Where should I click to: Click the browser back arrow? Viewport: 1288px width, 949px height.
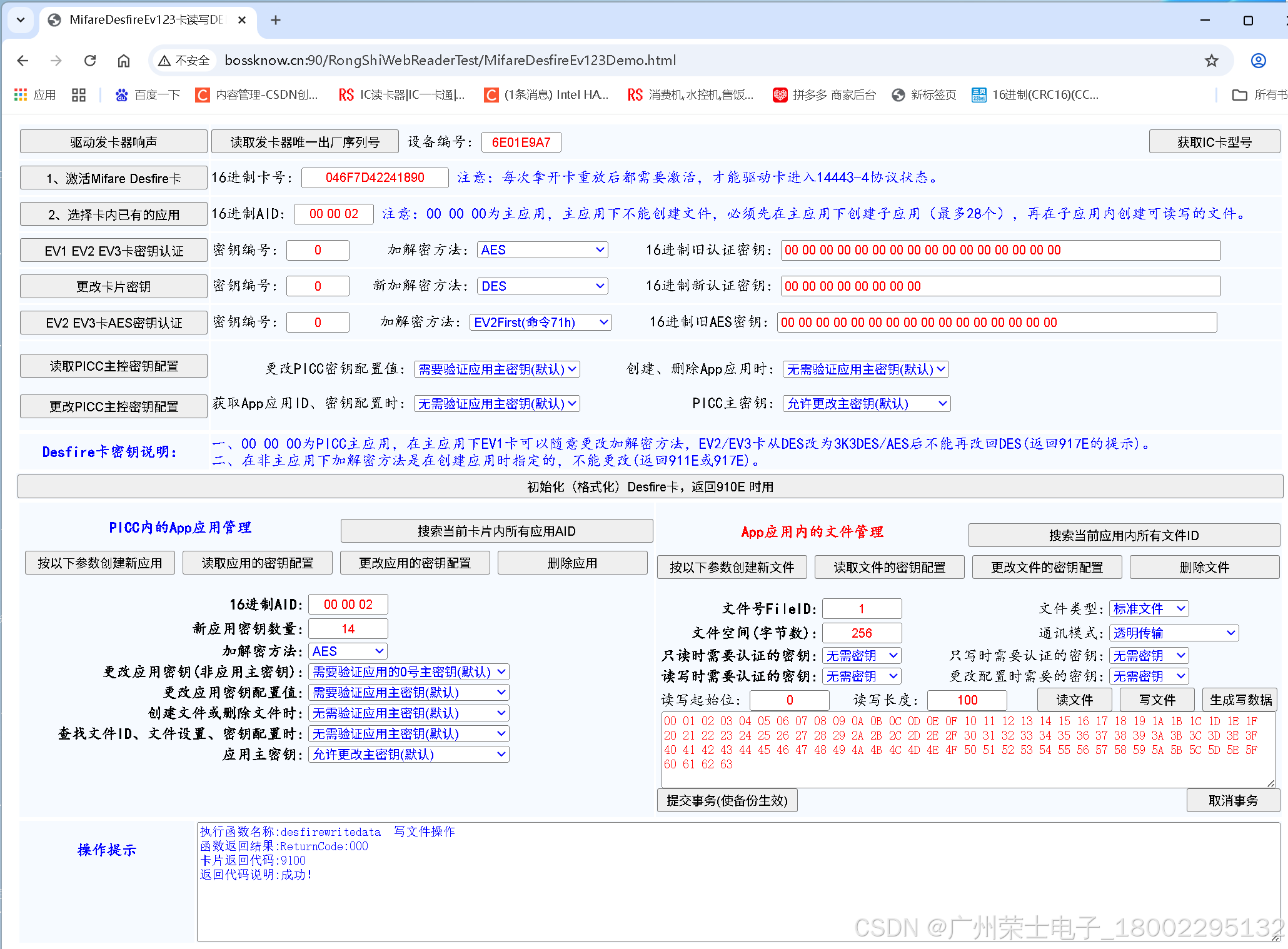click(23, 61)
